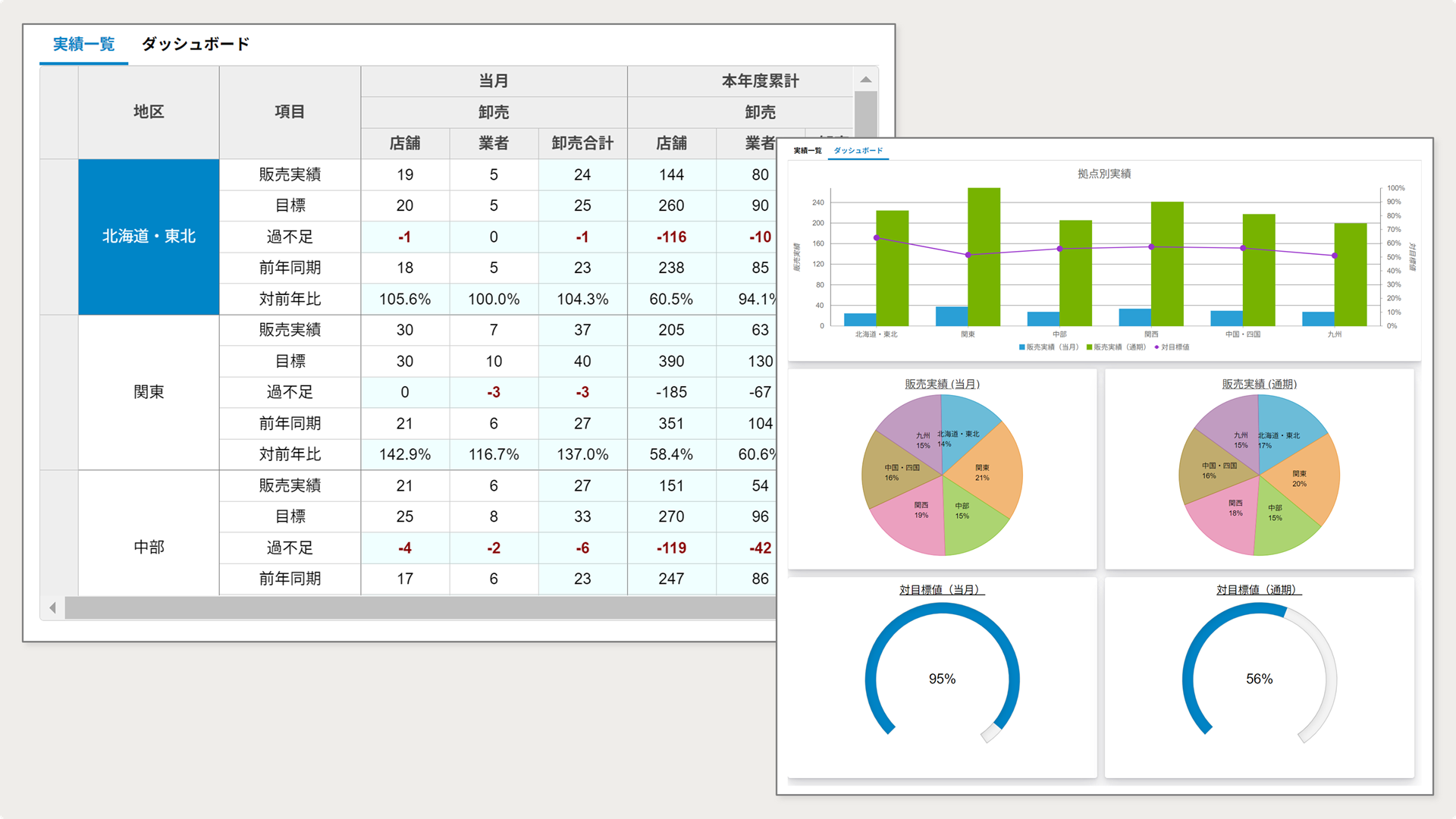Click the 56% gauge value
The image size is (1456, 819).
click(1259, 679)
